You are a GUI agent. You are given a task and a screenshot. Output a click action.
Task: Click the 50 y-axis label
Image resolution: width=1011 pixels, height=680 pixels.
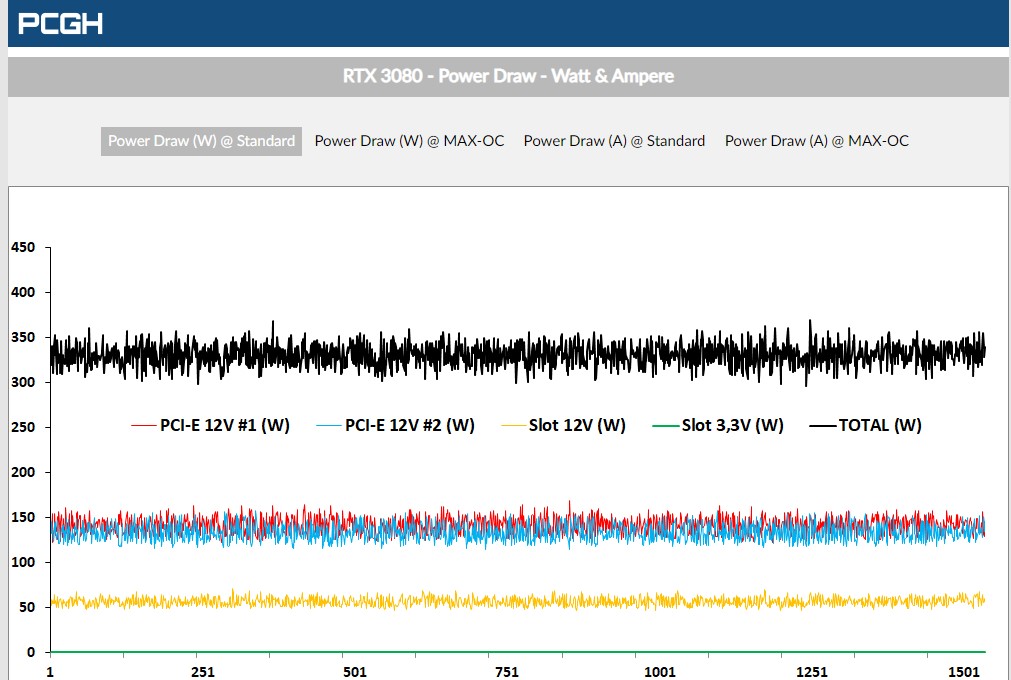click(26, 608)
